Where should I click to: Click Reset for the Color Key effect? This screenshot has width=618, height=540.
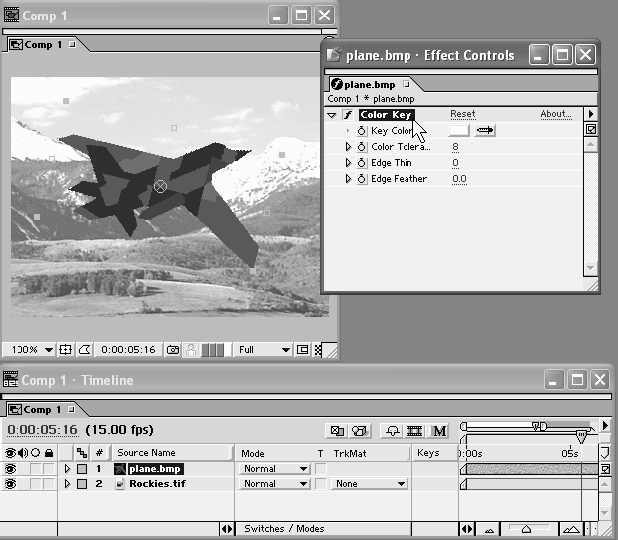tap(462, 115)
